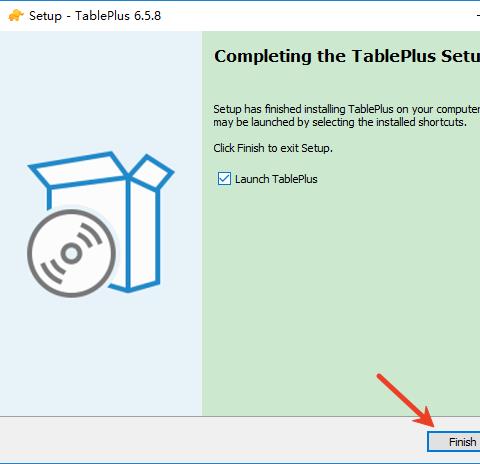This screenshot has height=464, width=480.
Task: Click the TablePlus elephant icon in title bar
Action: 16,15
